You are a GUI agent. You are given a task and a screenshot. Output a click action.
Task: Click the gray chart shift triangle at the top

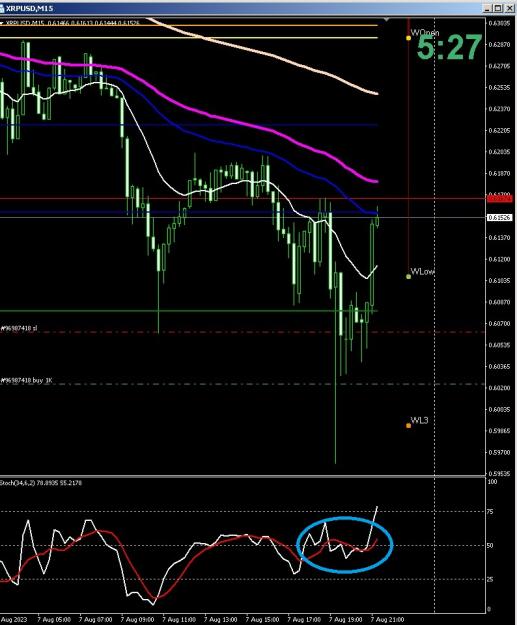(x=386, y=19)
